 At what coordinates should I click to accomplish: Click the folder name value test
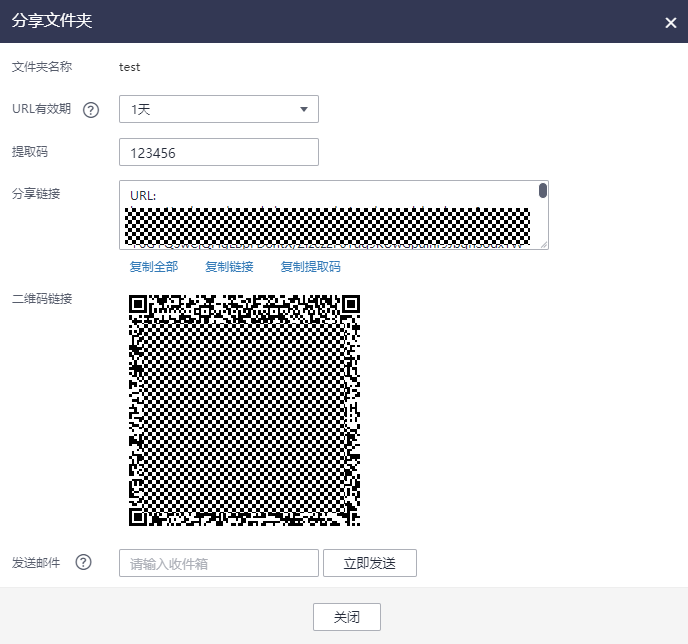tap(129, 67)
